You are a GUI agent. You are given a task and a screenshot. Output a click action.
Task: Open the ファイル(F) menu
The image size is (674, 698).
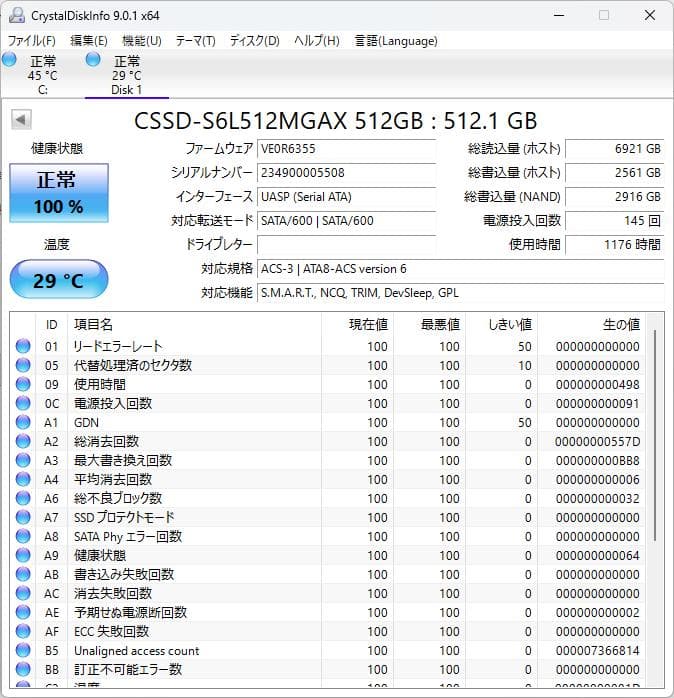click(32, 41)
